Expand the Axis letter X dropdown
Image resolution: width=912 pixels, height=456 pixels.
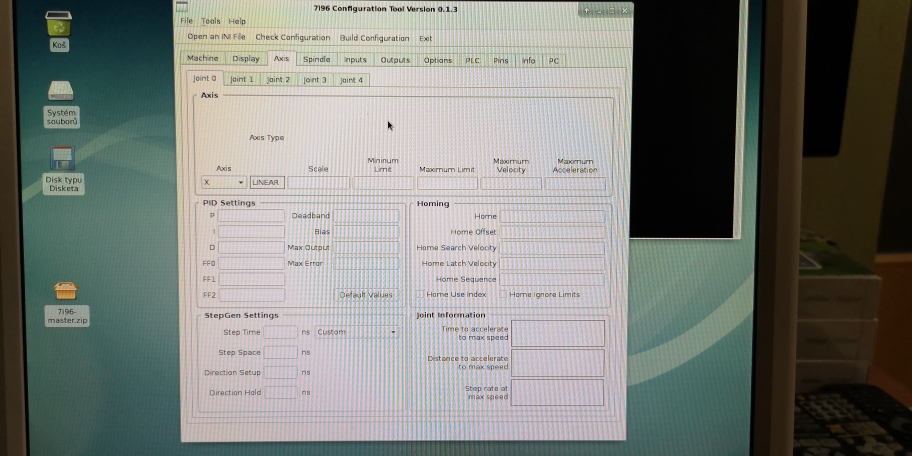pos(224,183)
